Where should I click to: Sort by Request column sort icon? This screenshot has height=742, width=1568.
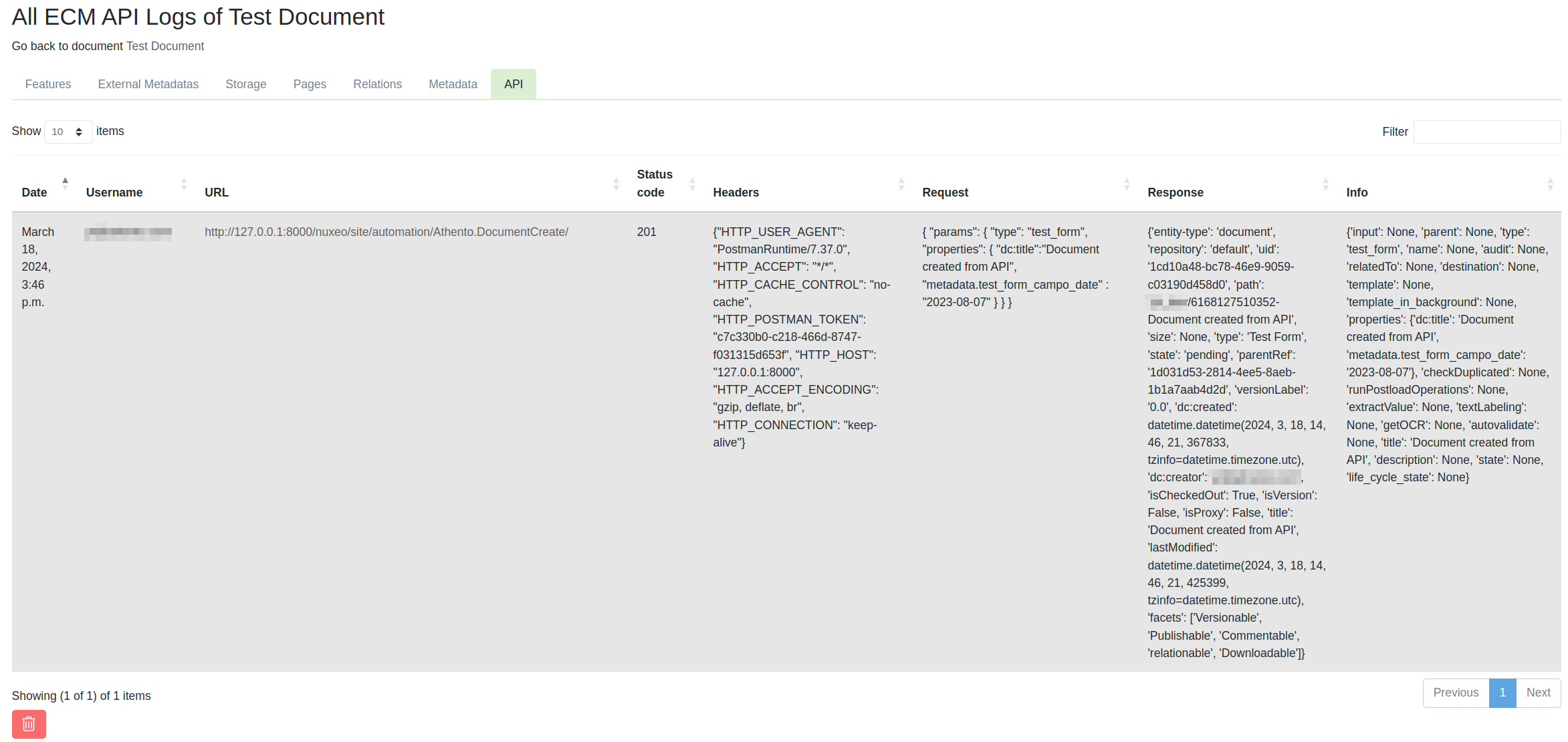[x=1126, y=184]
